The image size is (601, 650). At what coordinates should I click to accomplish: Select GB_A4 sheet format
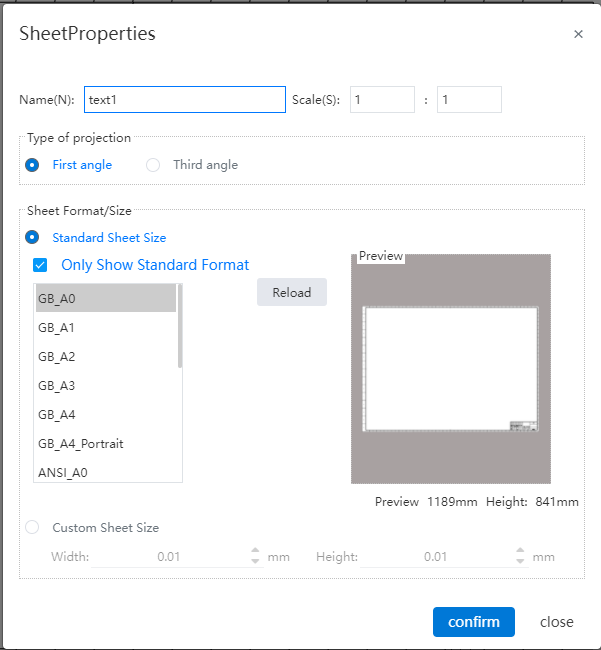[106, 415]
